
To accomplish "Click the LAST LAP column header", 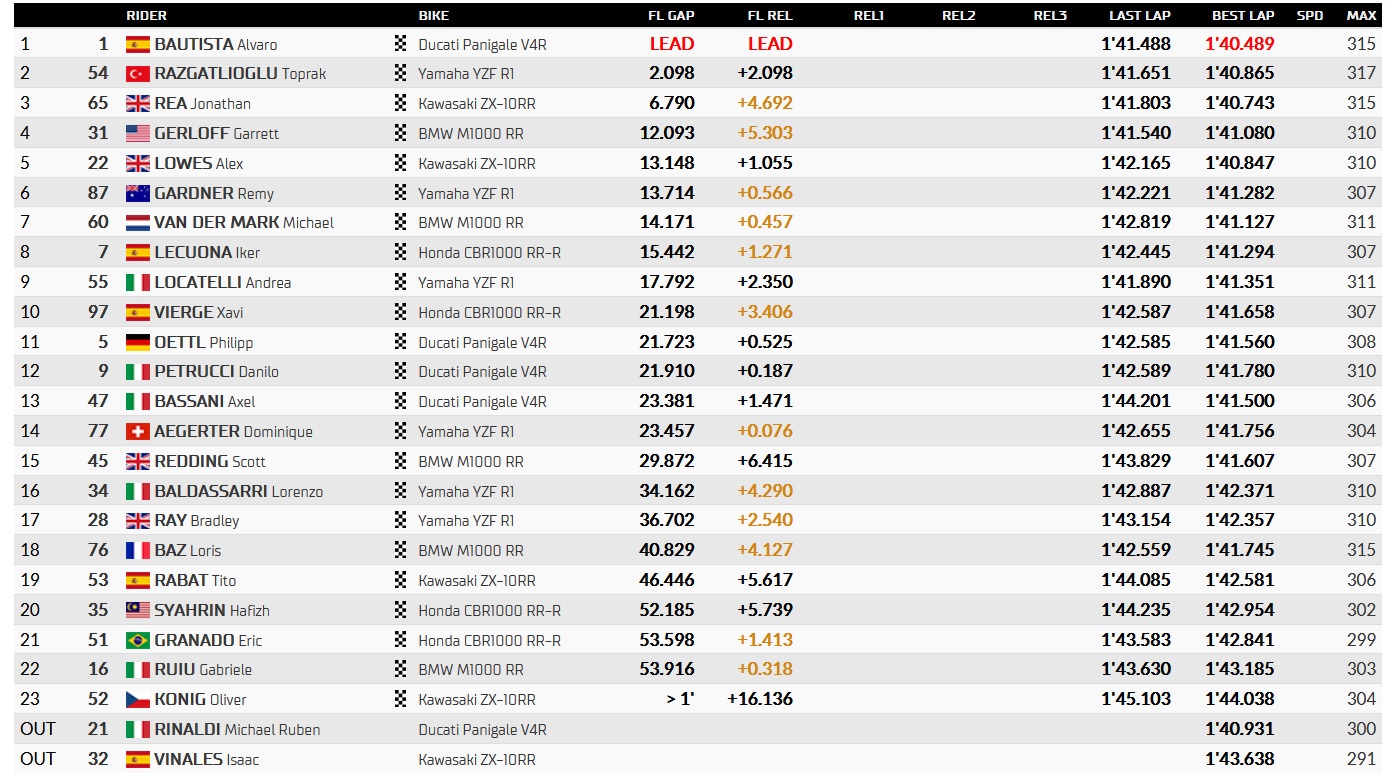I will [1140, 15].
